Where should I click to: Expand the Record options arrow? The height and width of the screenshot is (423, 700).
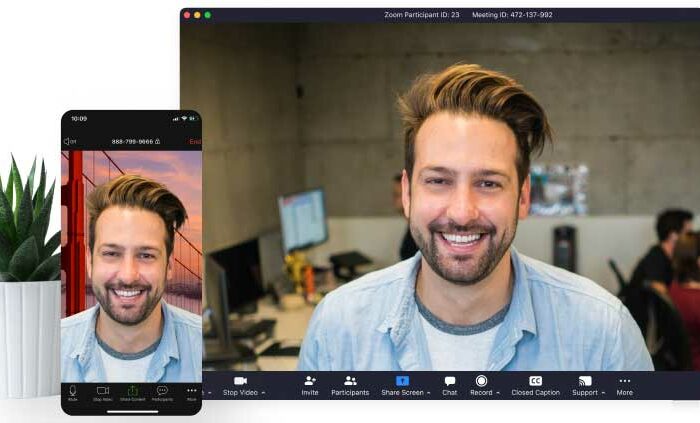tap(498, 393)
